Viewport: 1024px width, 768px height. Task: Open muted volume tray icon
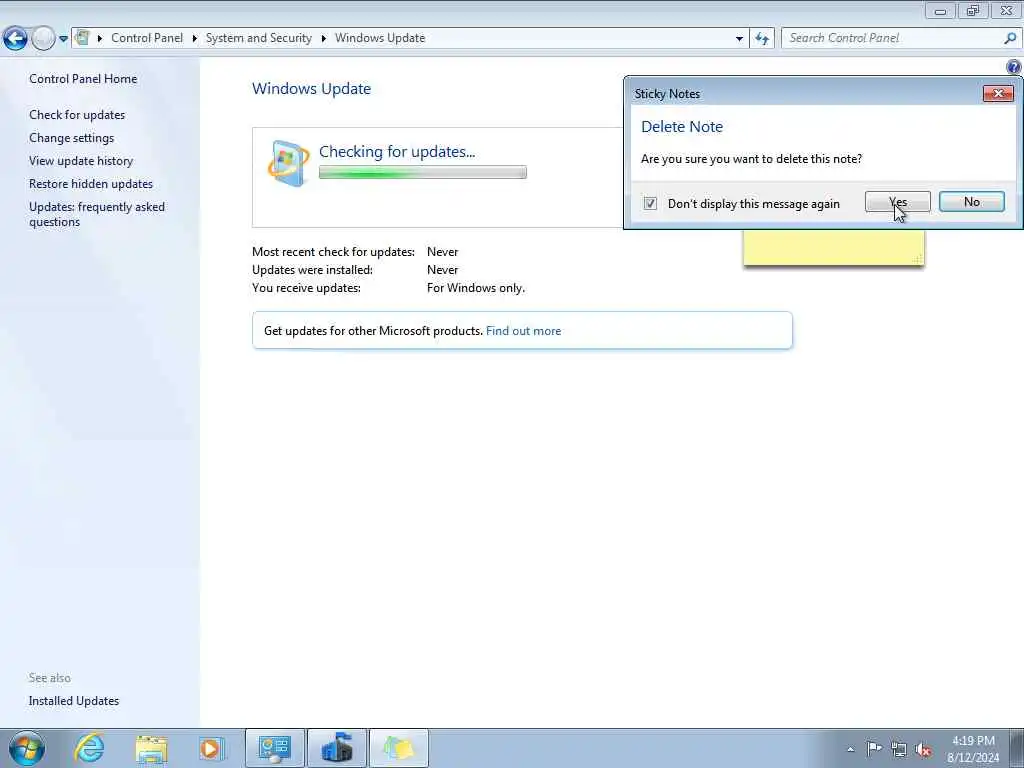point(923,749)
